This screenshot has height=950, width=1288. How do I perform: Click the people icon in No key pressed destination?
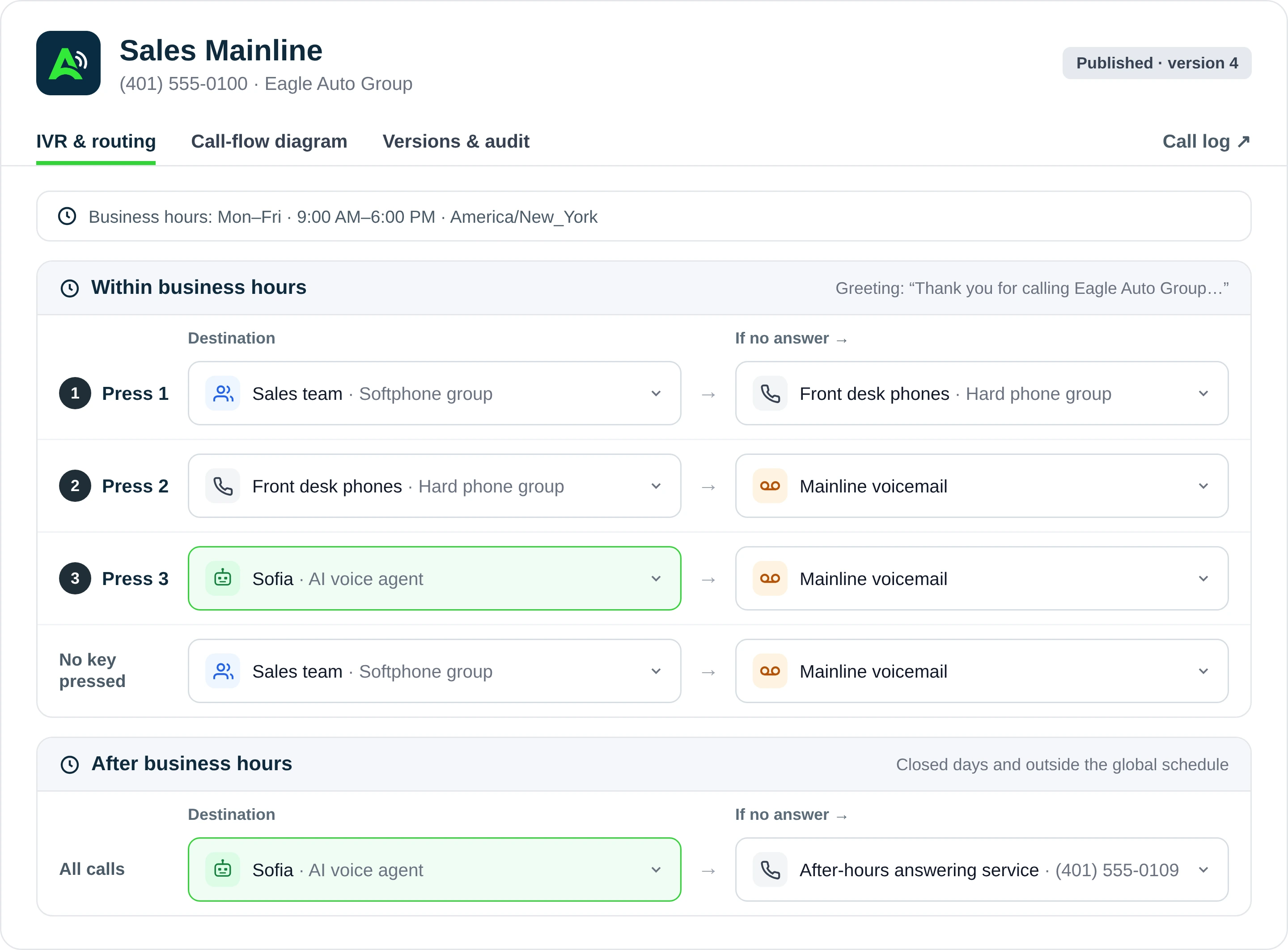223,671
